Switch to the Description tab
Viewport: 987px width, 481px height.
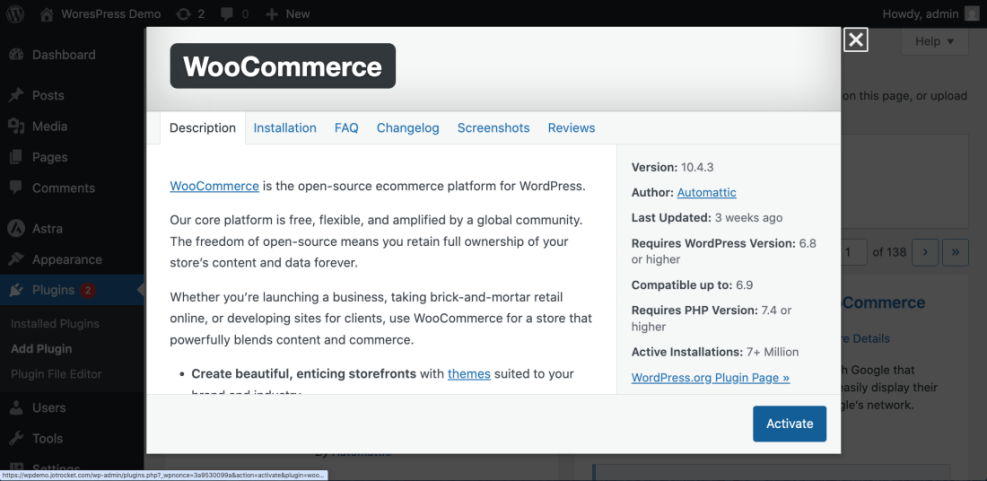(203, 128)
